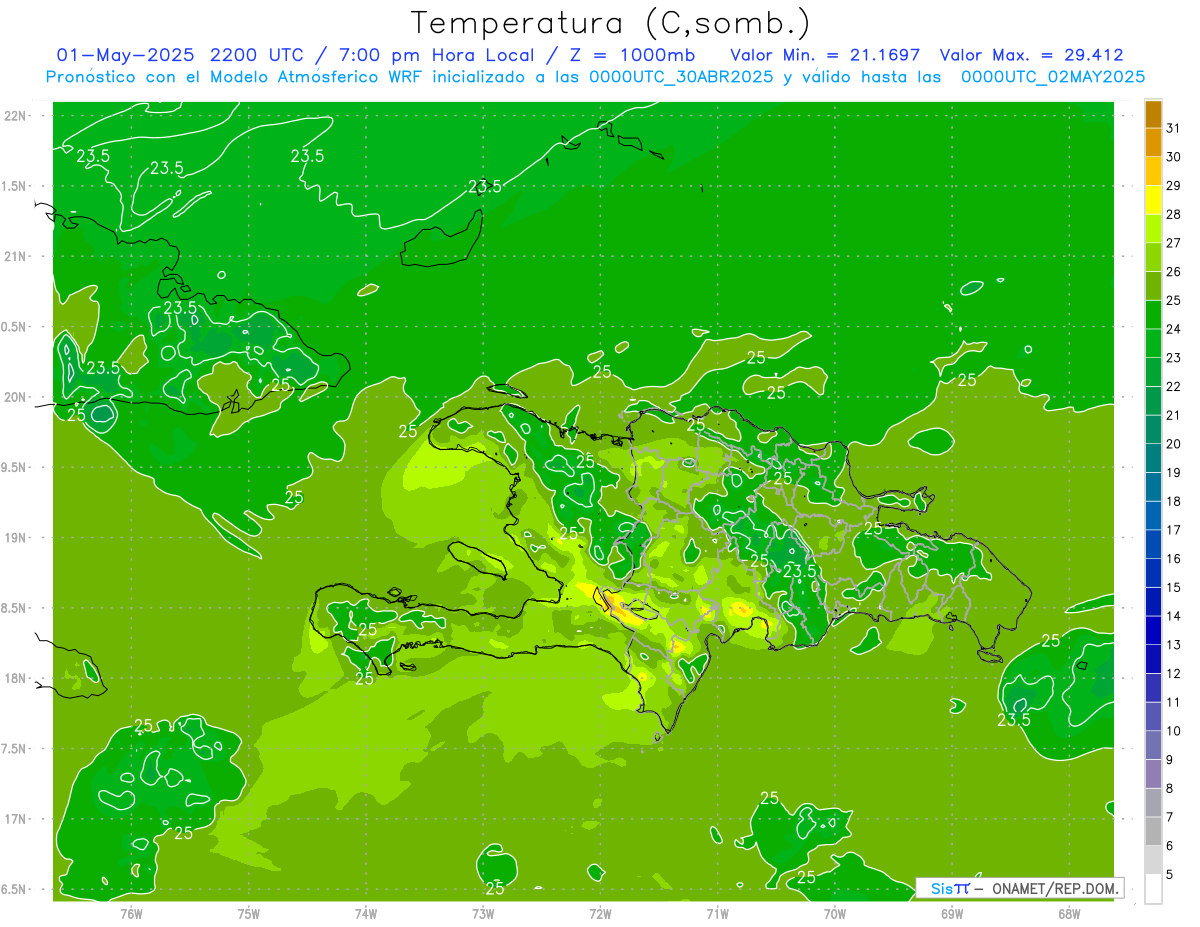Click the color-scale value '27'
This screenshot has width=1200, height=927.
coord(1174,243)
